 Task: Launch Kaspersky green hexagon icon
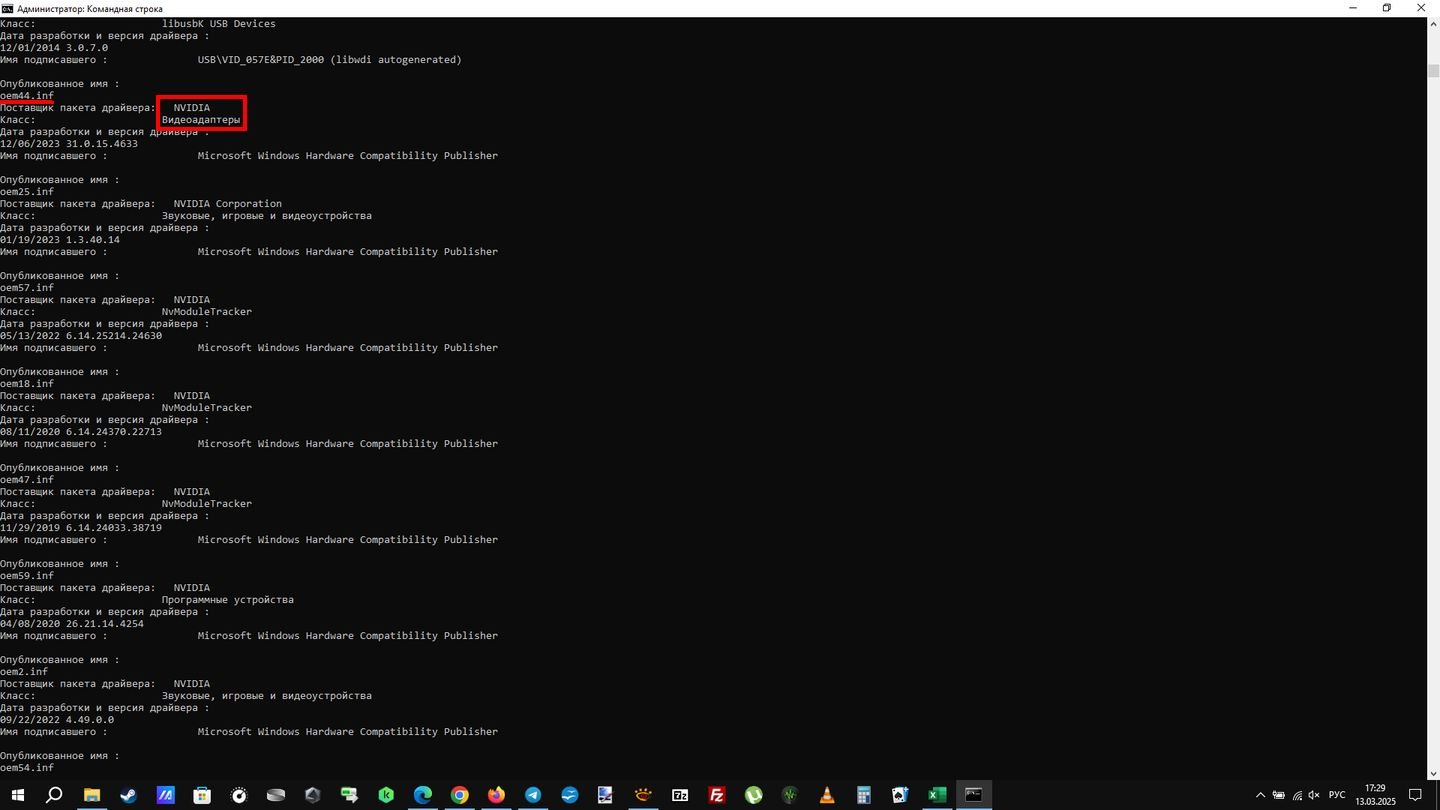(x=386, y=795)
